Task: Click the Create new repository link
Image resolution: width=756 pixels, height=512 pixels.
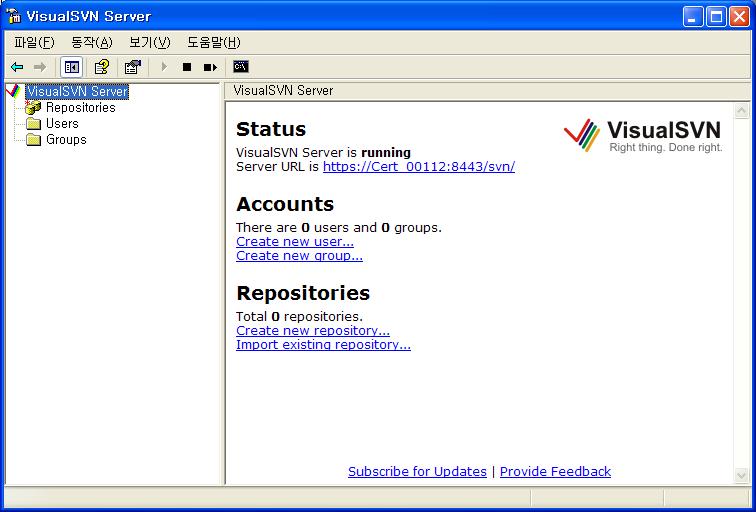Action: pyautogui.click(x=313, y=331)
